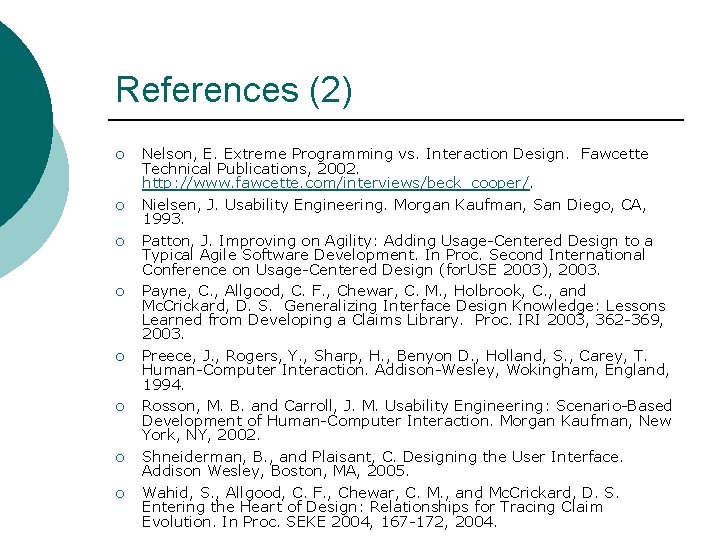The image size is (720, 540).
Task: Select the Rosson, M. B. and Carroll reference
Action: pyautogui.click(x=407, y=420)
